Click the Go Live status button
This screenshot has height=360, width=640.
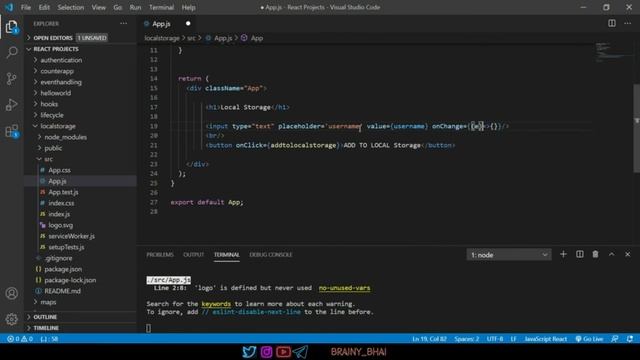[589, 339]
